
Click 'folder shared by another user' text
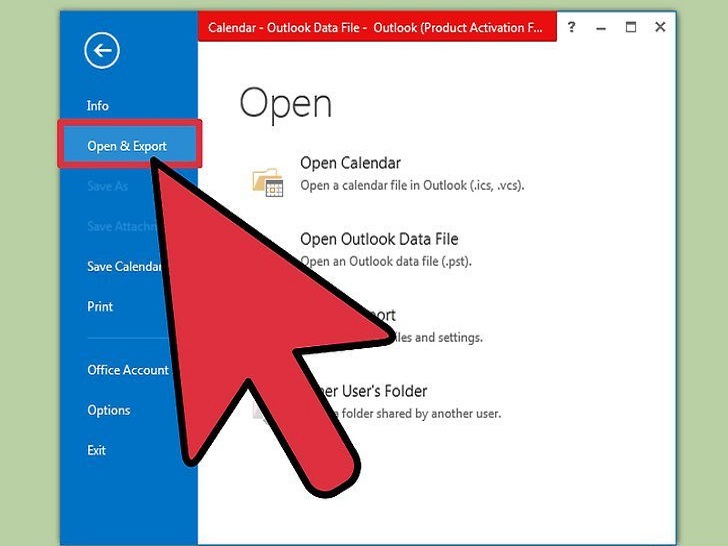[421, 414]
